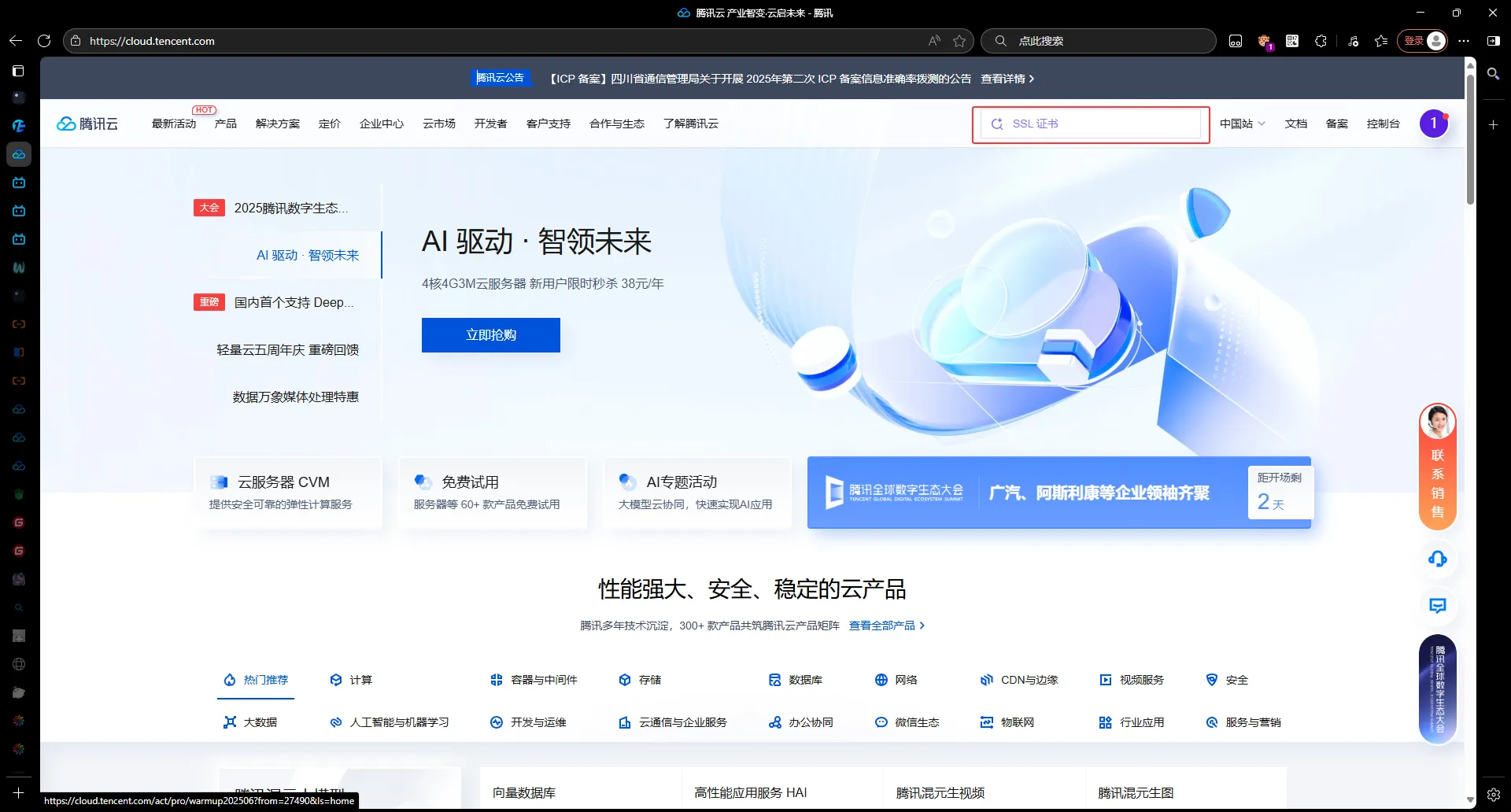Click the Tencent Cloud logo

point(87,124)
